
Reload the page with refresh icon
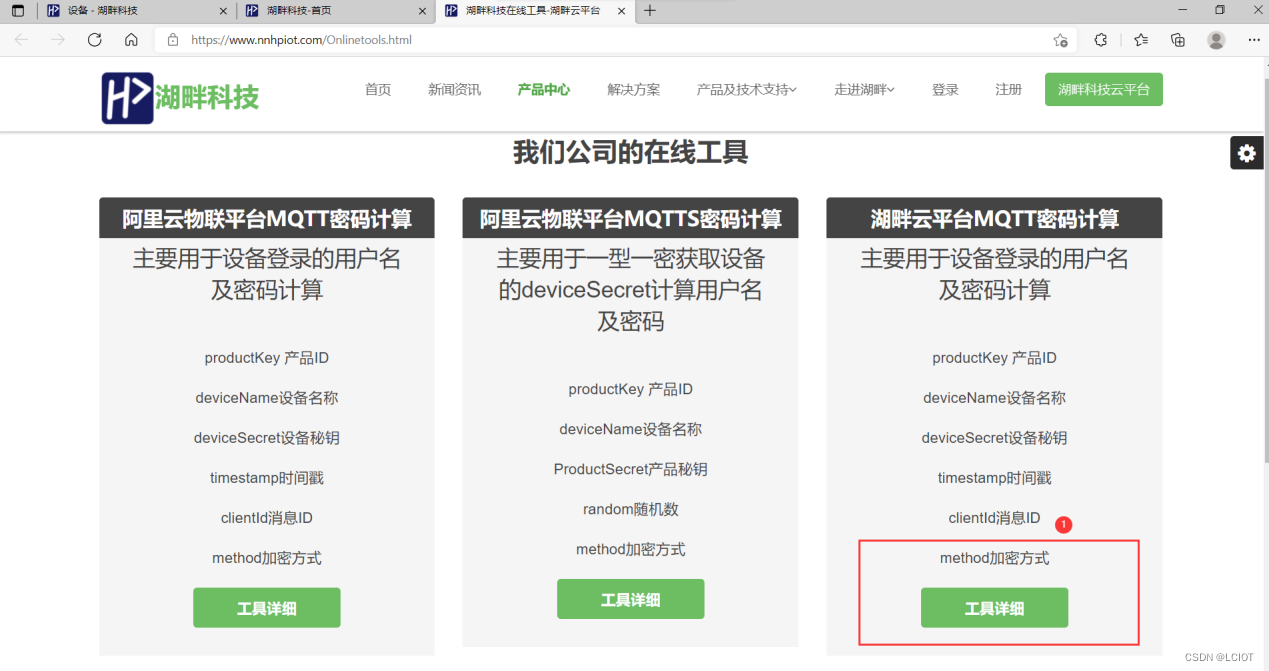(95, 40)
